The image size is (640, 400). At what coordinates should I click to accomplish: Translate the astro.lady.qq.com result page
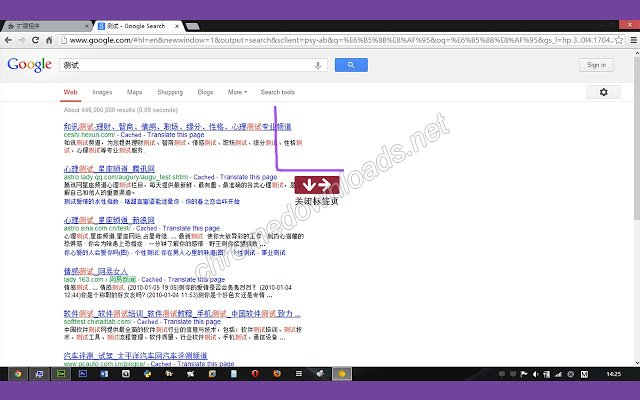tap(249, 177)
